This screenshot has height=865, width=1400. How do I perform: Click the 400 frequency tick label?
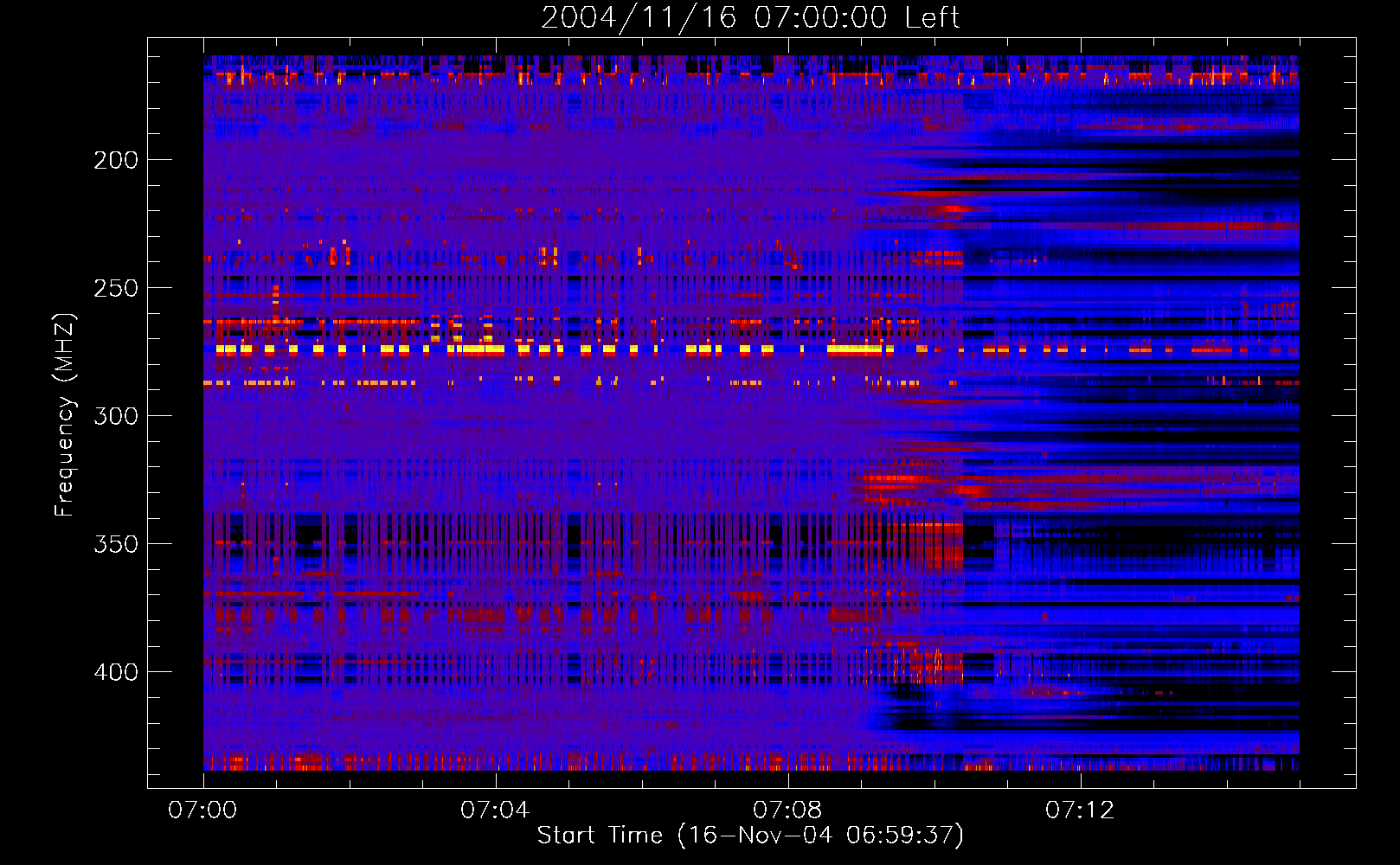point(116,672)
